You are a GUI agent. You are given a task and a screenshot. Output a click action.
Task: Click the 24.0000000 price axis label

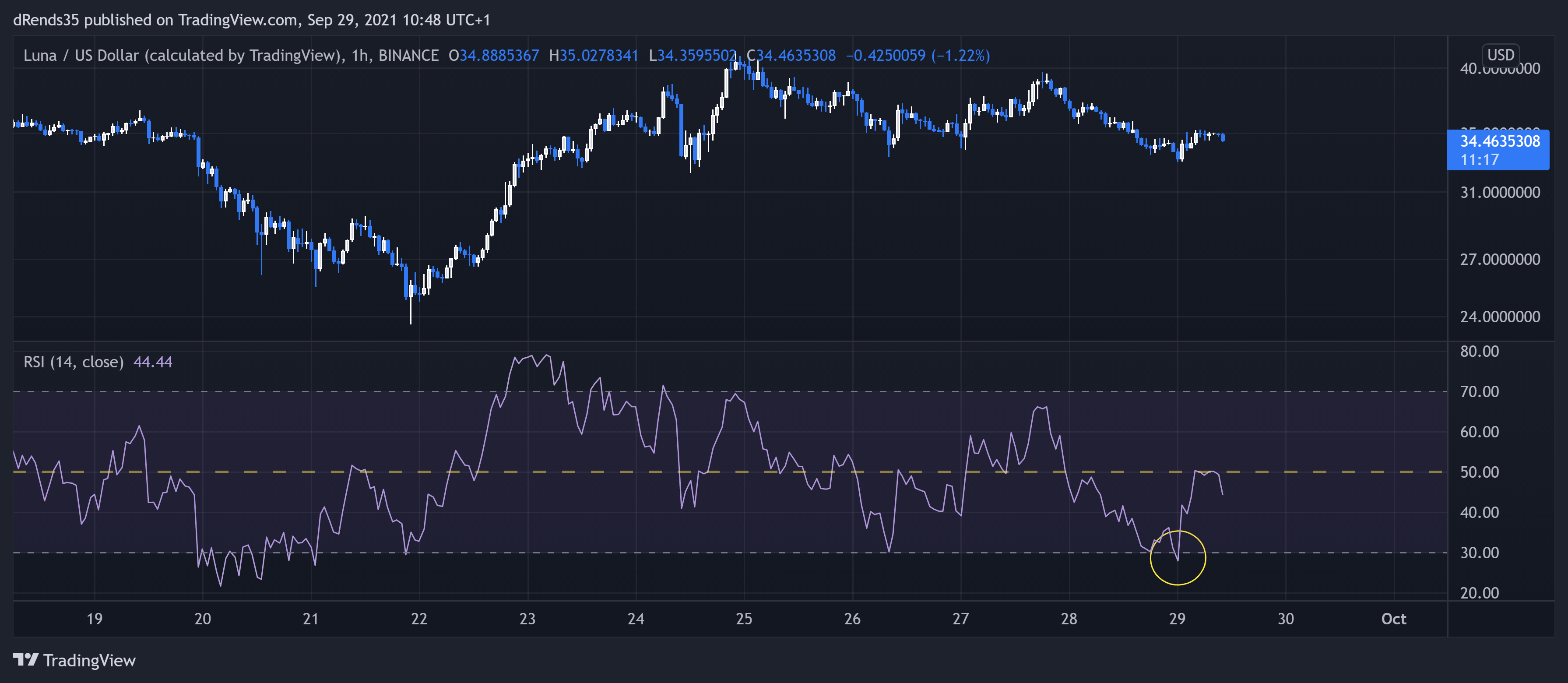1500,317
